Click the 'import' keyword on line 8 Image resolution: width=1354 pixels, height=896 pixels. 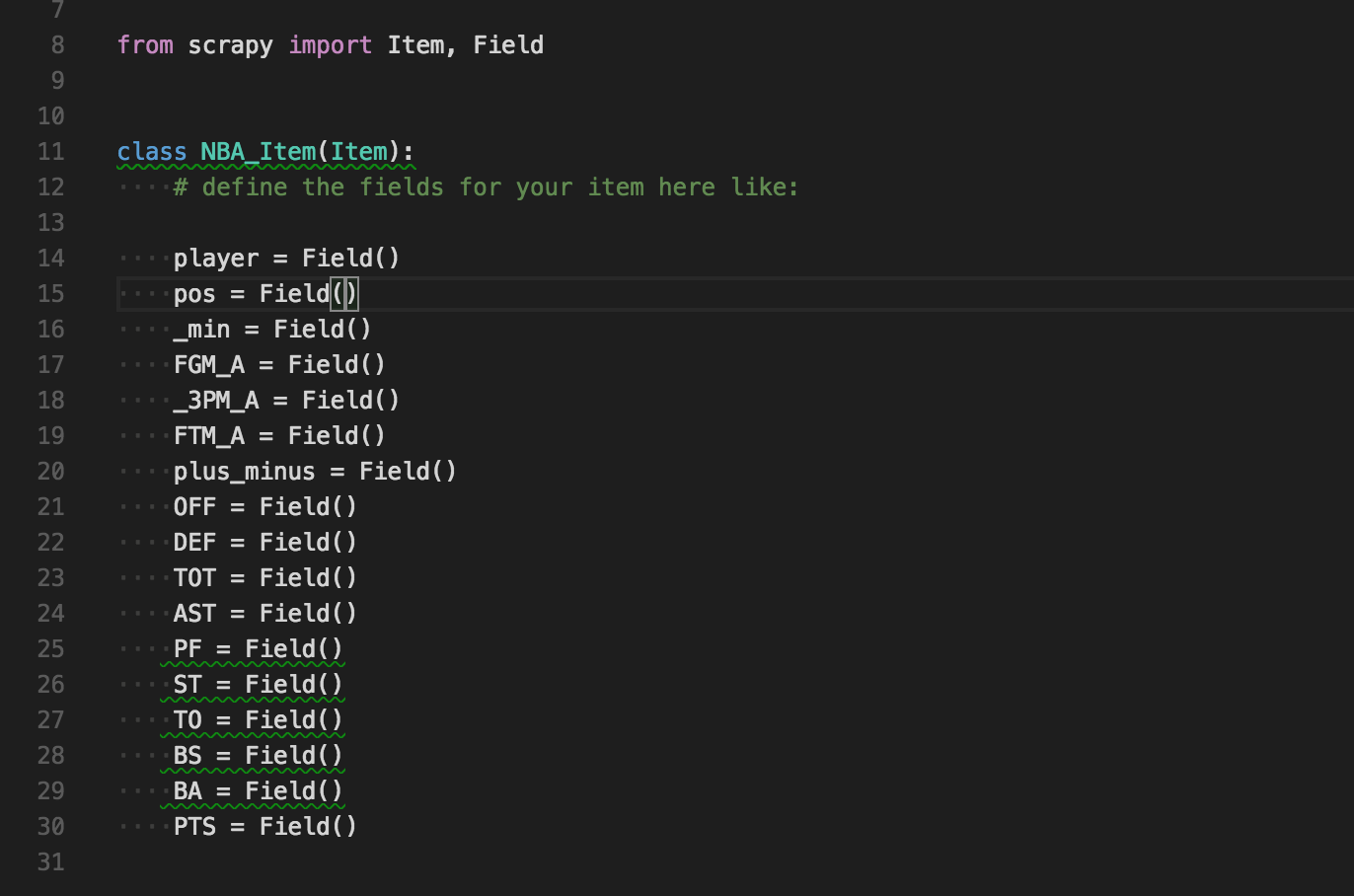click(330, 45)
